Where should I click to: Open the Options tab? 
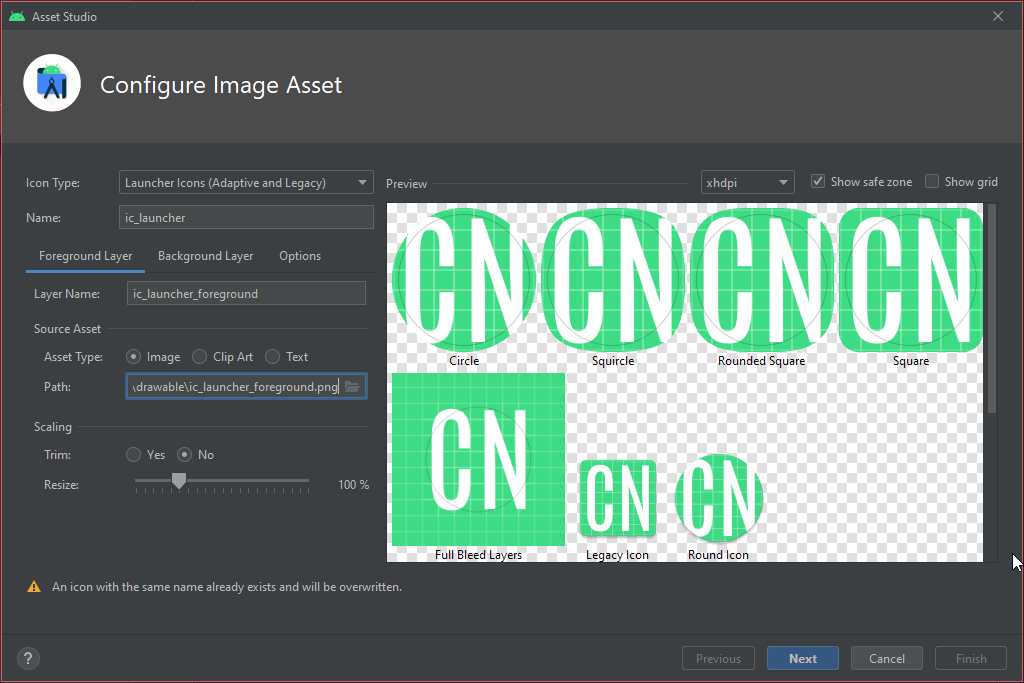coord(300,256)
